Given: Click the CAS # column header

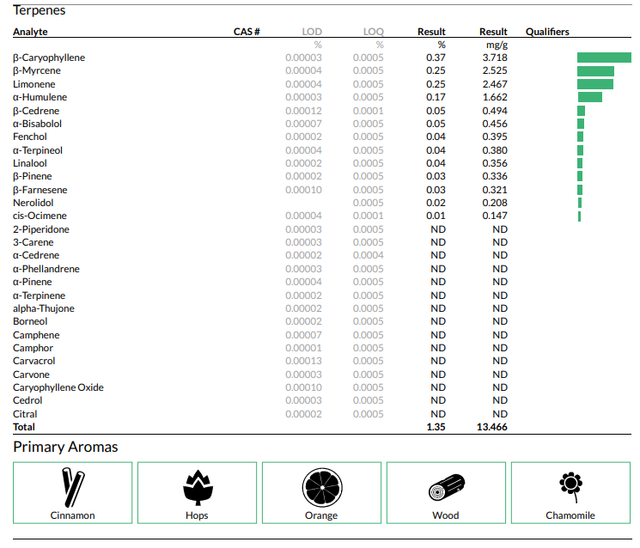Looking at the screenshot, I should pos(247,32).
